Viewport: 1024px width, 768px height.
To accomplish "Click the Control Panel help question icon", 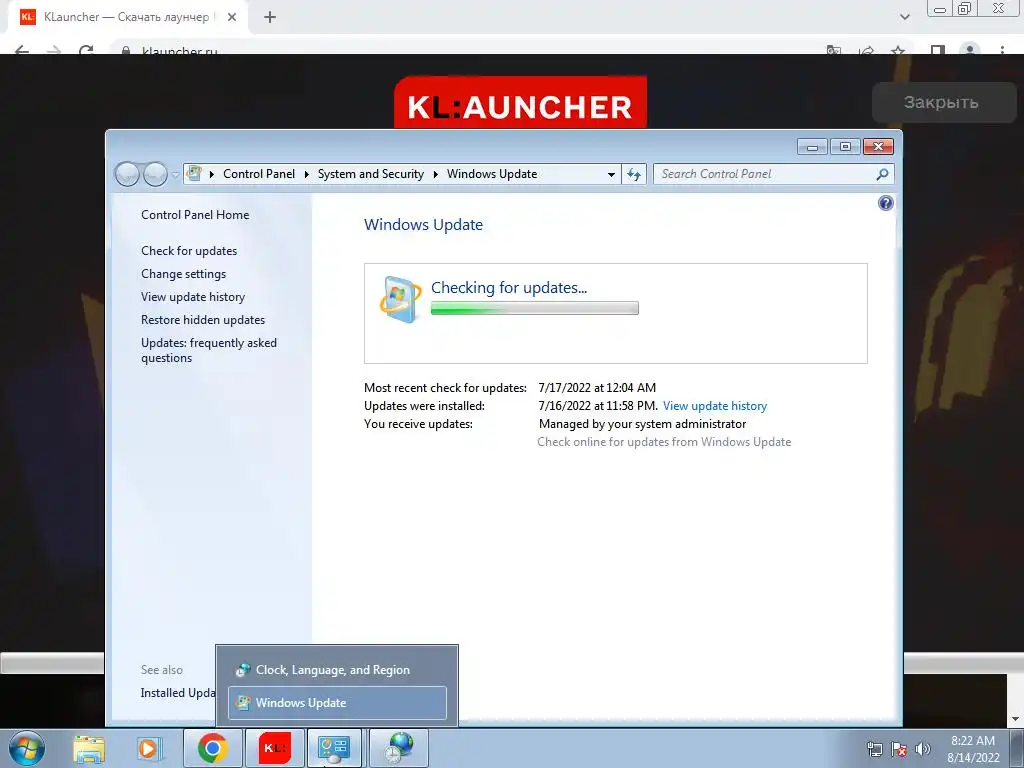I will point(885,203).
